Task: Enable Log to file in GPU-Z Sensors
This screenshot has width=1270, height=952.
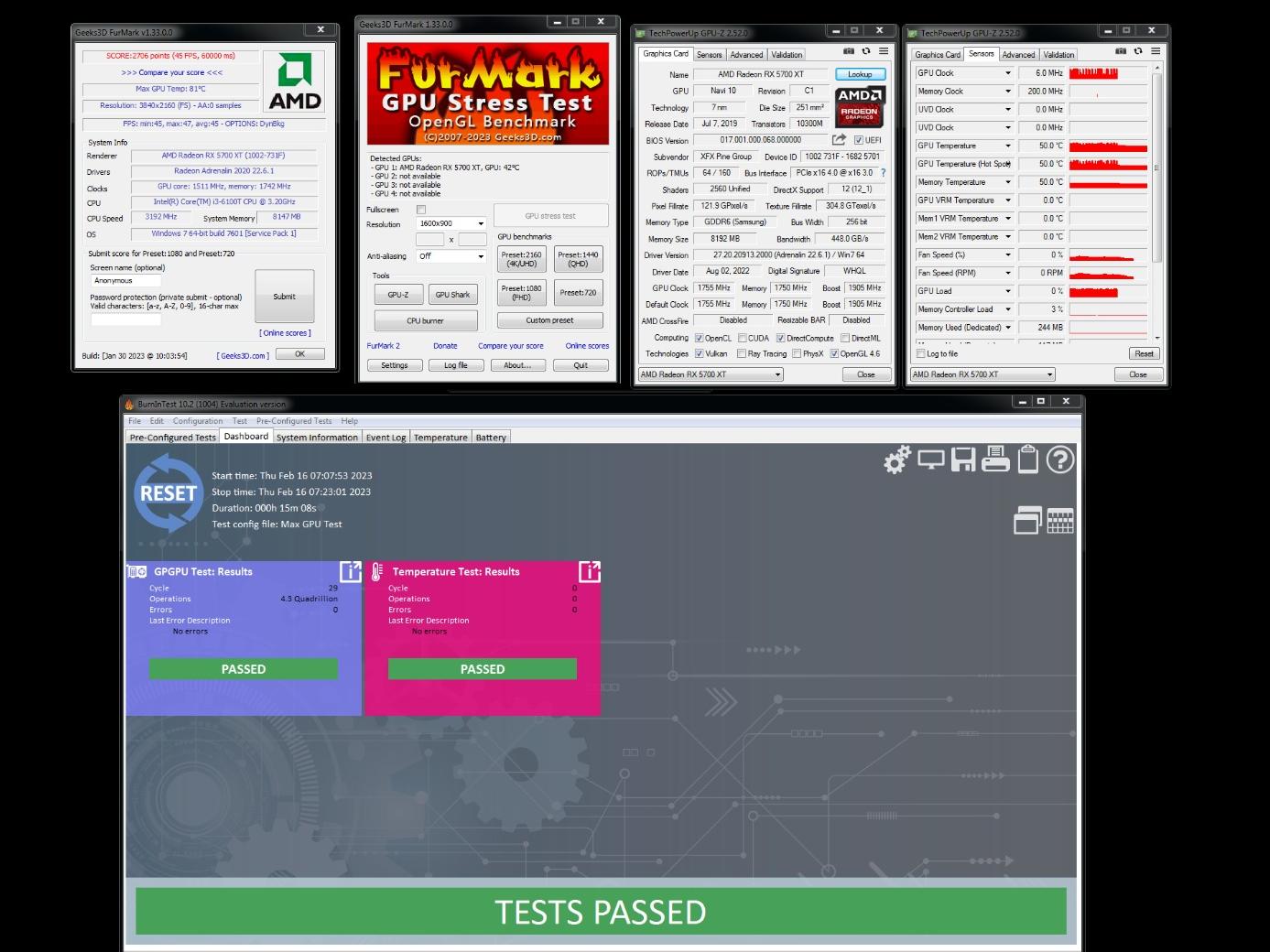Action: point(921,353)
